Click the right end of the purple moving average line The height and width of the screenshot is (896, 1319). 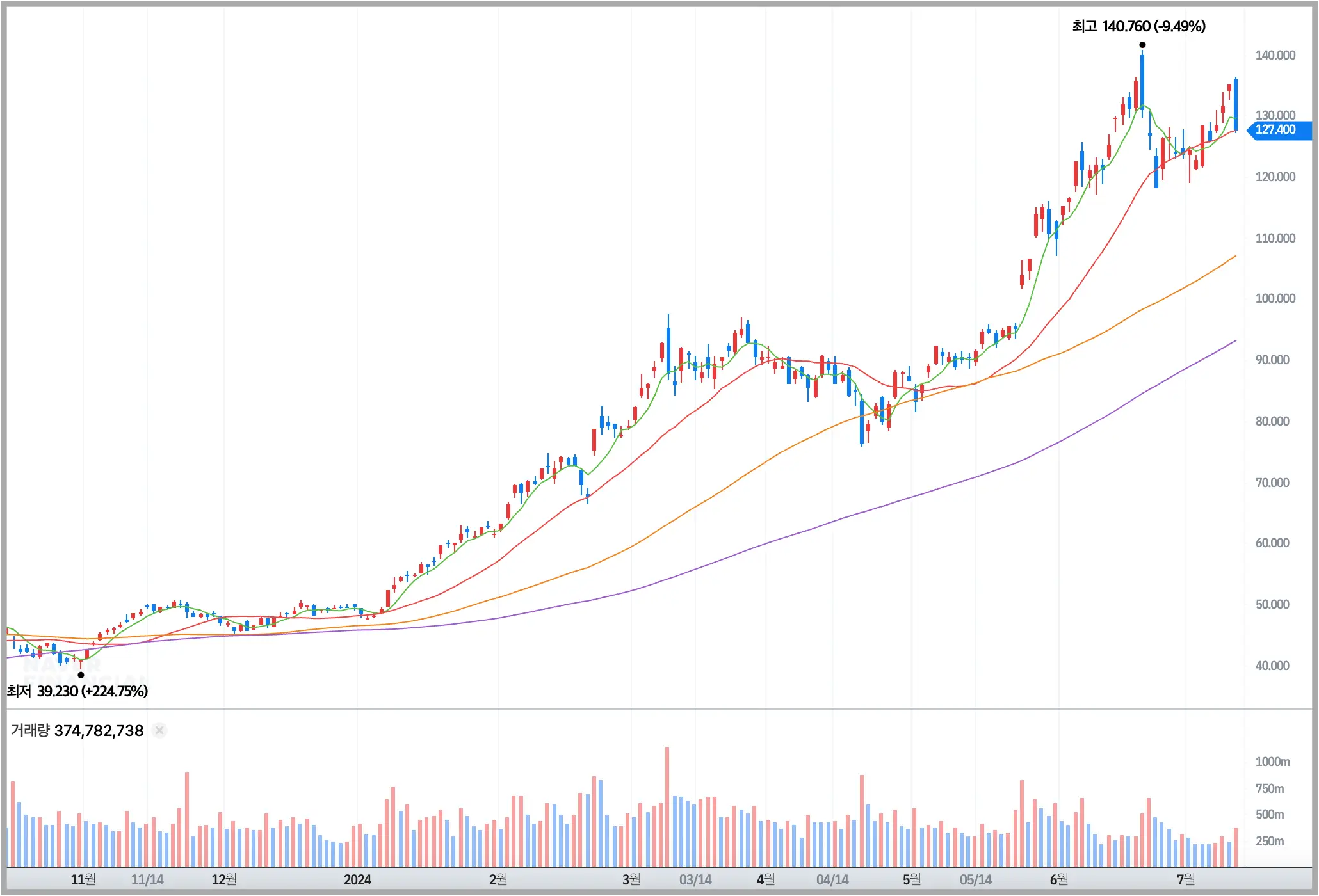pos(1235,341)
